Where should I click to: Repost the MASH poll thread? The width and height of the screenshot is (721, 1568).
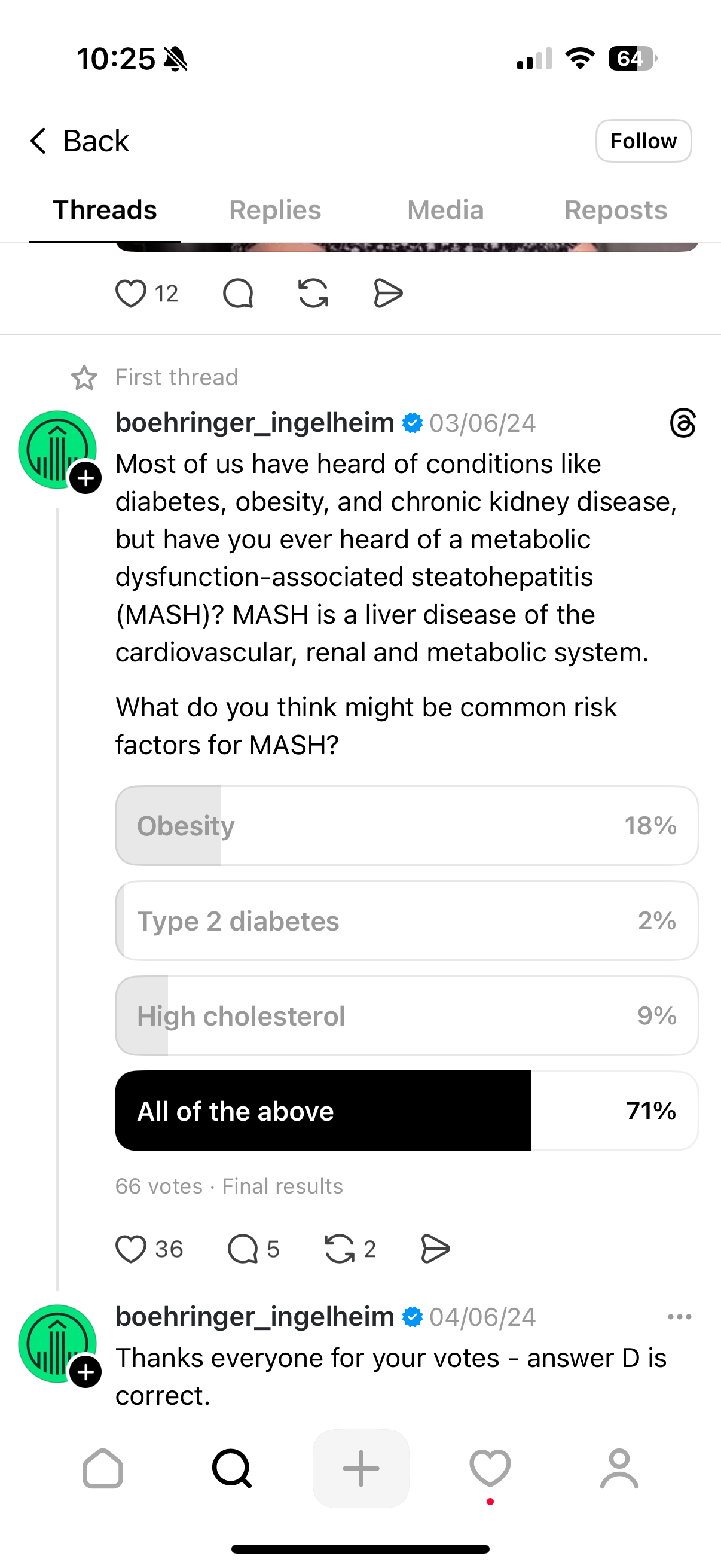point(340,1250)
